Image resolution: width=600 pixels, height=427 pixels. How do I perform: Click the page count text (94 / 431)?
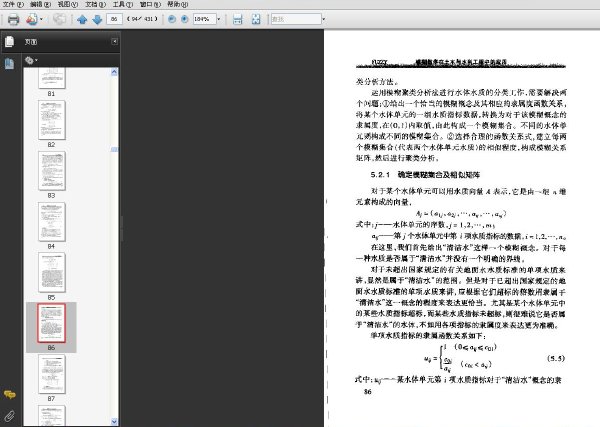(x=142, y=19)
